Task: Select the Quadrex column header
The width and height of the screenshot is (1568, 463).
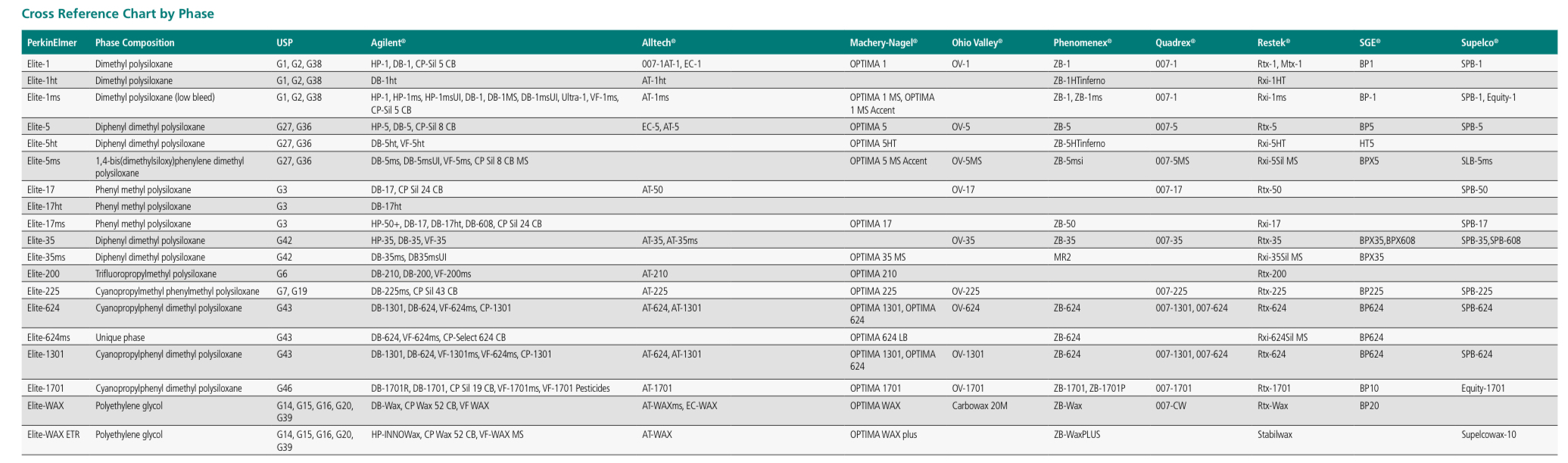Action: 1175,43
